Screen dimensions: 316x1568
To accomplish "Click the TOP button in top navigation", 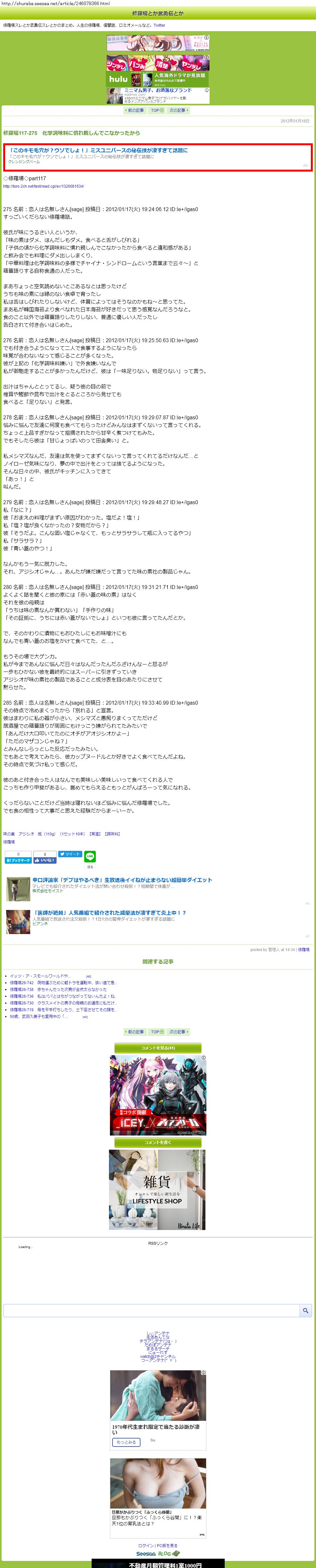I will tap(157, 111).
